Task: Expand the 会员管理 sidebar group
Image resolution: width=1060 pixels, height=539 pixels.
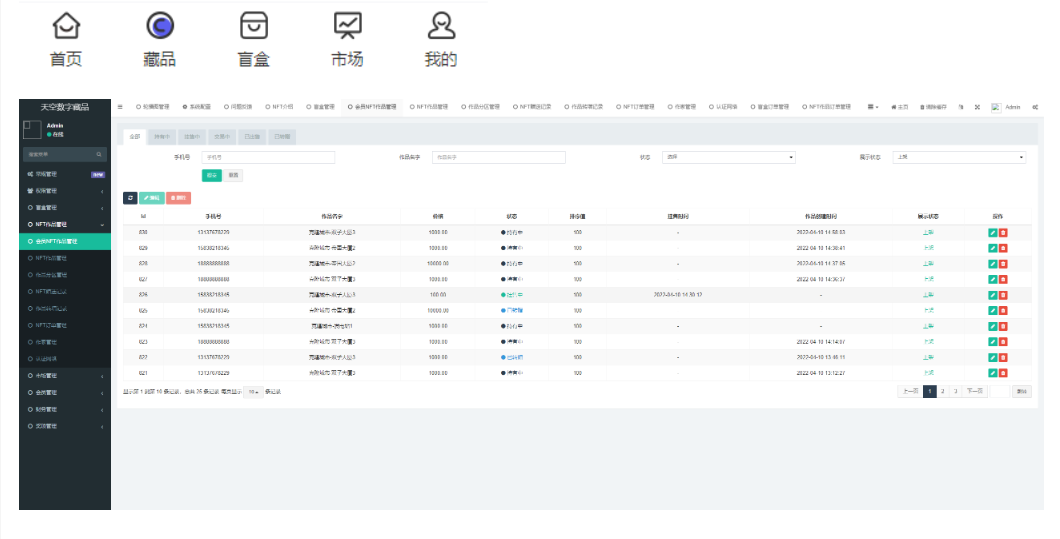Action: tap(65, 392)
